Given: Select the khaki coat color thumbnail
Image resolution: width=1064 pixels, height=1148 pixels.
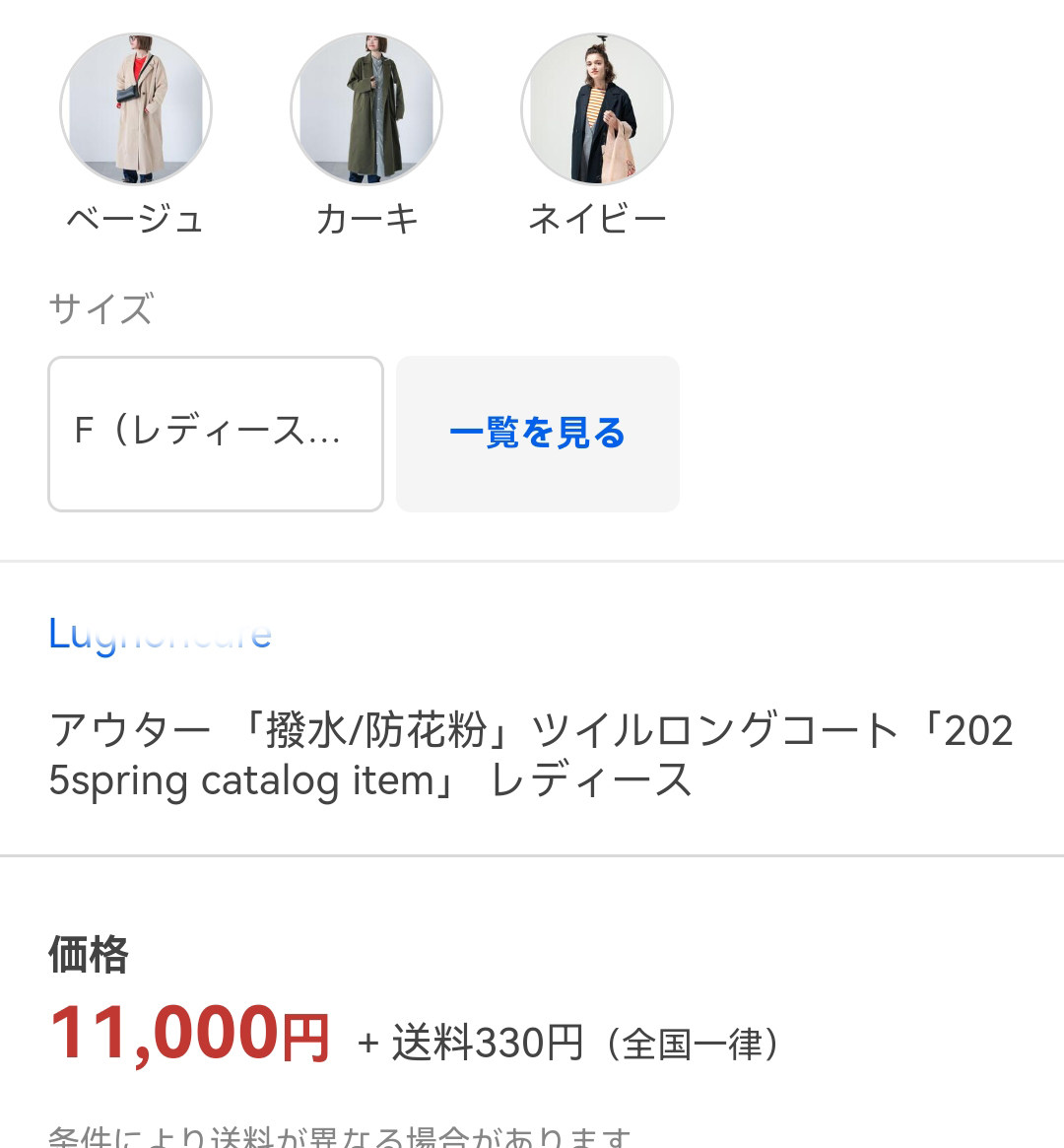Looking at the screenshot, I should coord(366,108).
